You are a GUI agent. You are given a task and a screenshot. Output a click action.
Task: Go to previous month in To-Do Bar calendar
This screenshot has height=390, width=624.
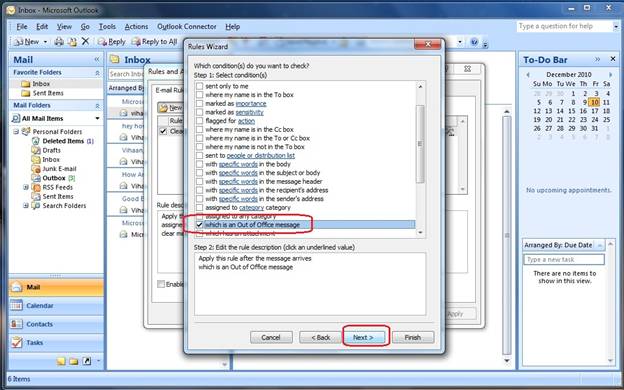pos(528,75)
